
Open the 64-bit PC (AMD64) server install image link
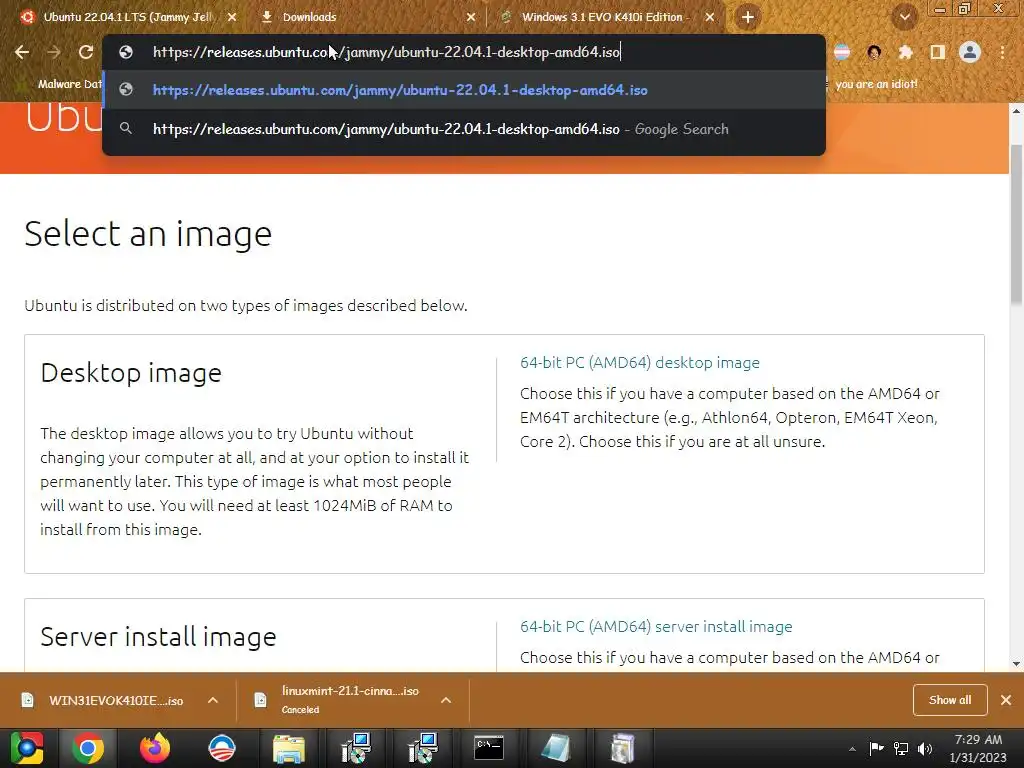tap(656, 626)
